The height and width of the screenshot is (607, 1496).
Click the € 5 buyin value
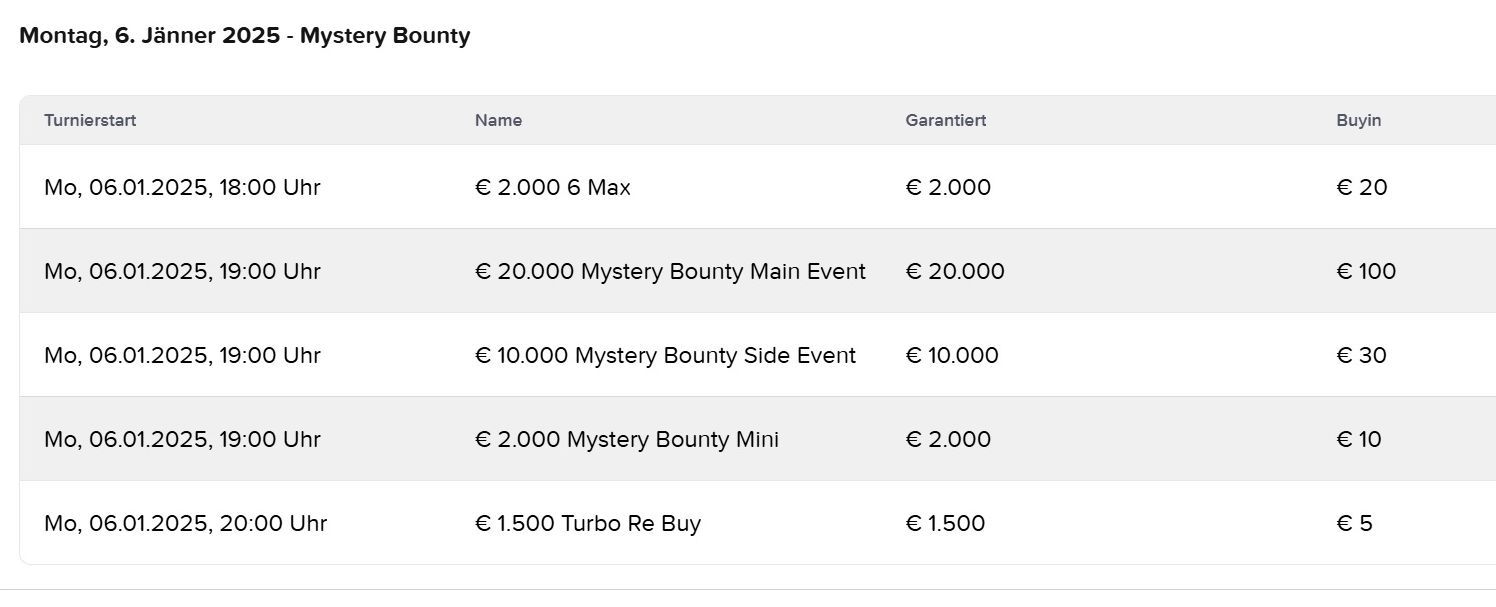1354,523
